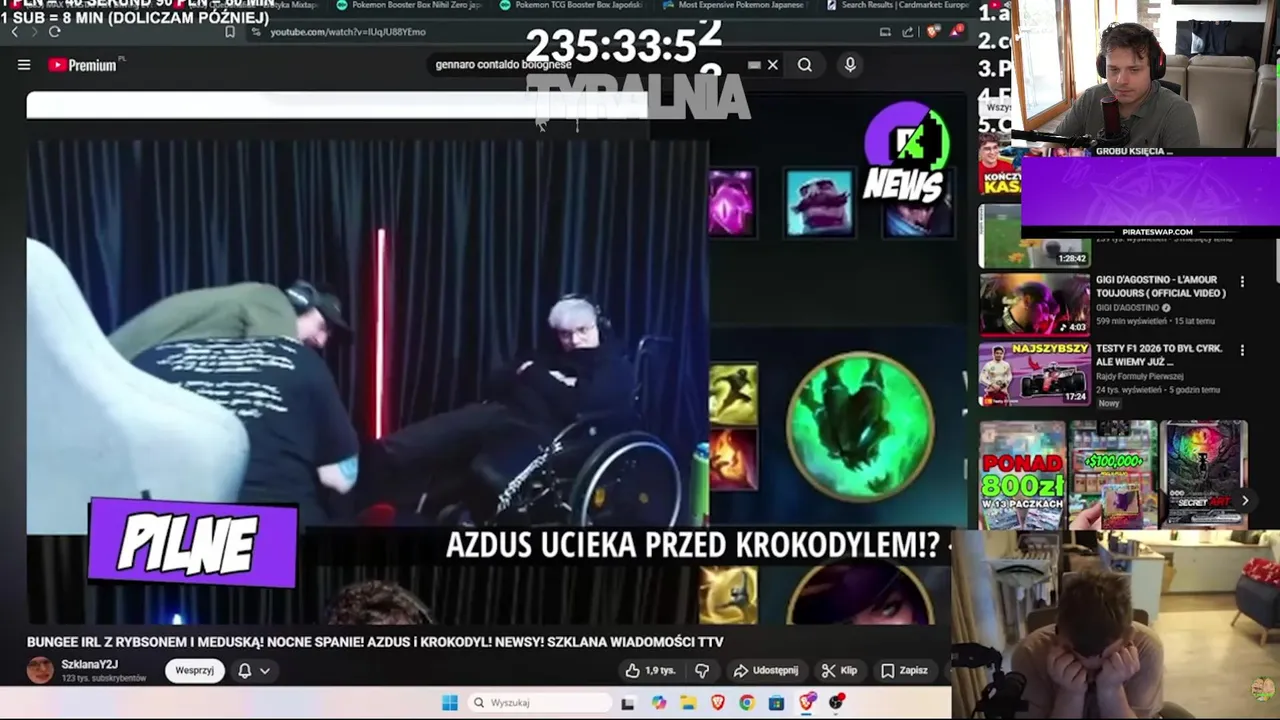Viewport: 1280px width, 720px height.
Task: Dislike the video with thumbs-down
Action: pos(702,671)
